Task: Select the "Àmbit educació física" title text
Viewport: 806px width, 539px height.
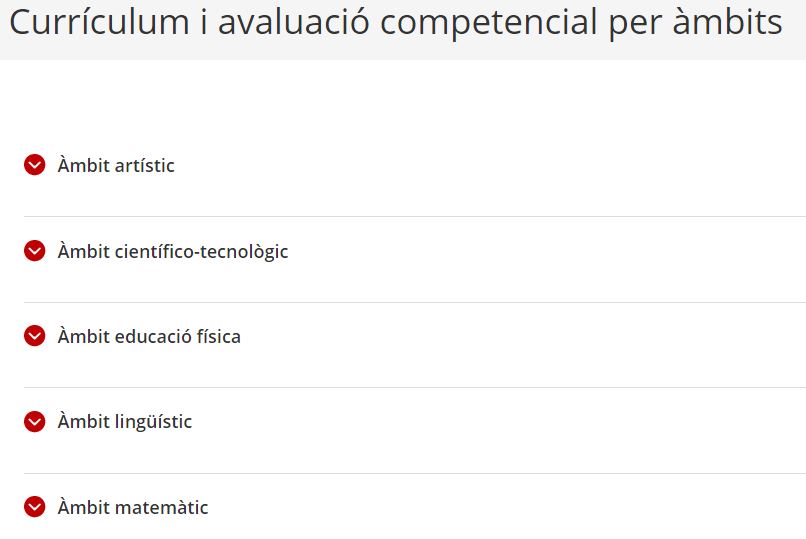Action: coord(149,336)
